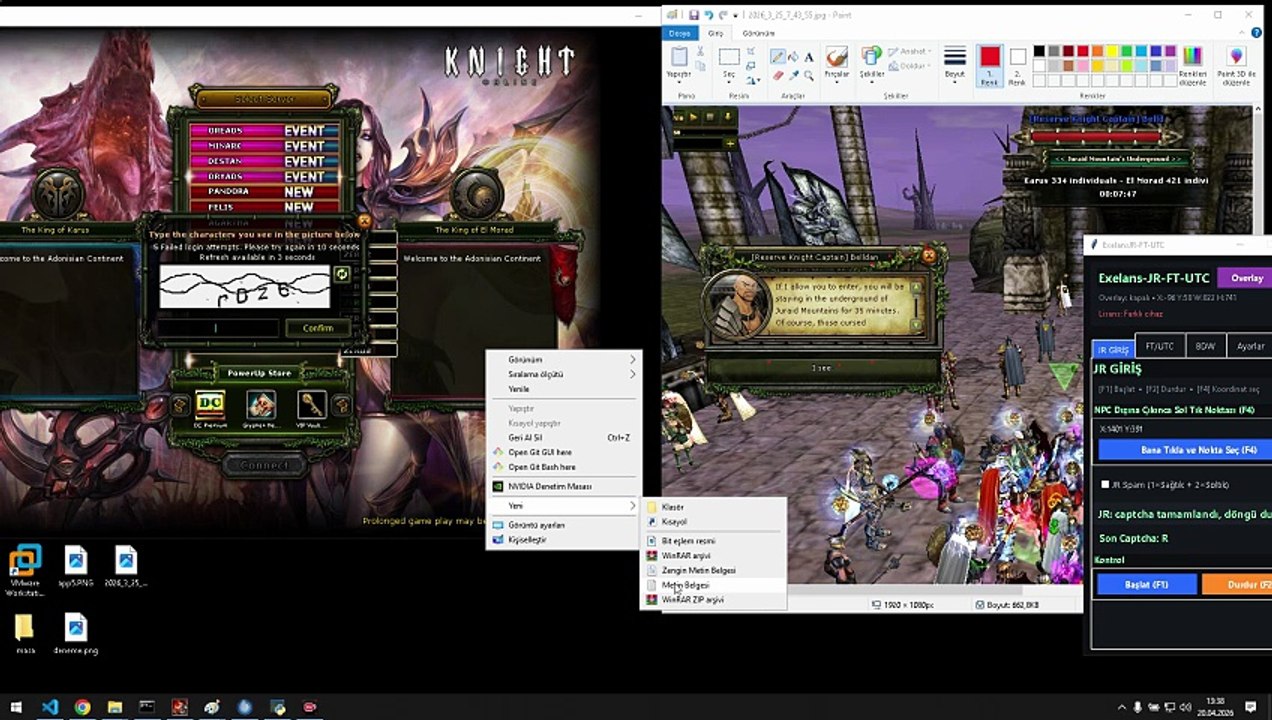Select the 1. Renk red color box
The height and width of the screenshot is (720, 1272).
[990, 67]
